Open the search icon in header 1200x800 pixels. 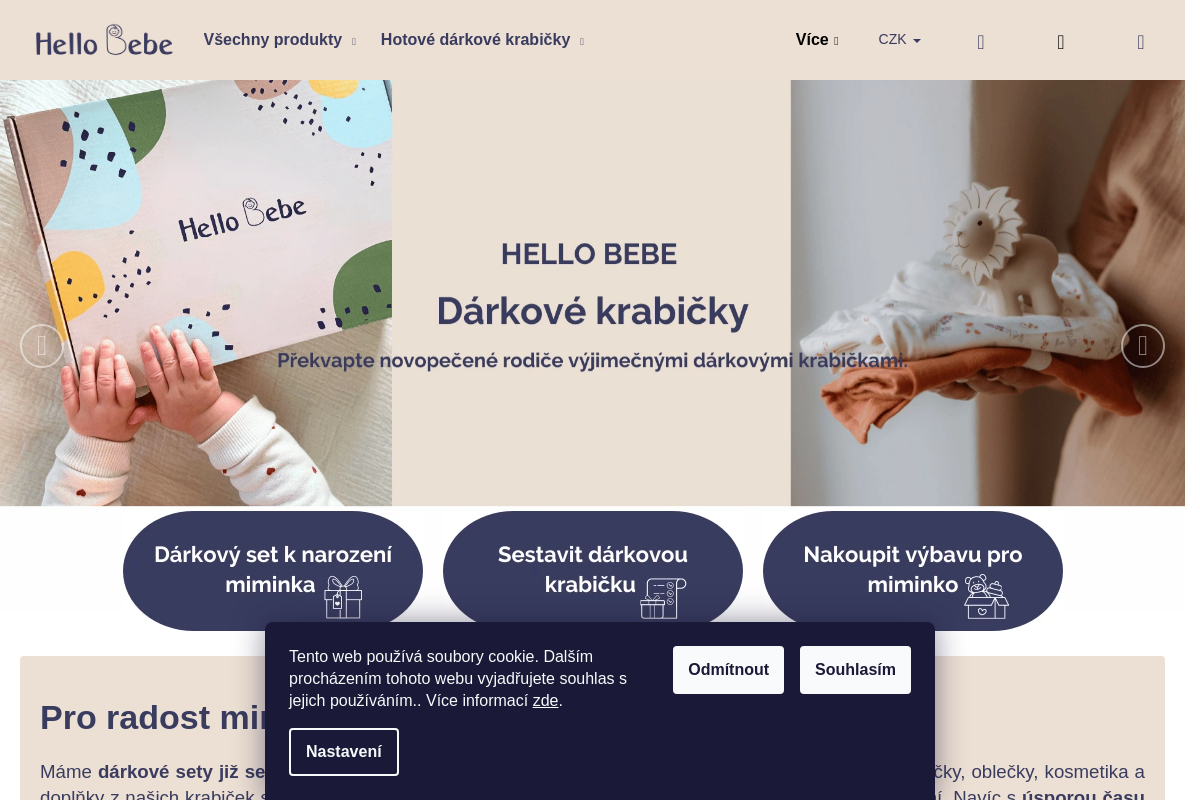tap(981, 42)
